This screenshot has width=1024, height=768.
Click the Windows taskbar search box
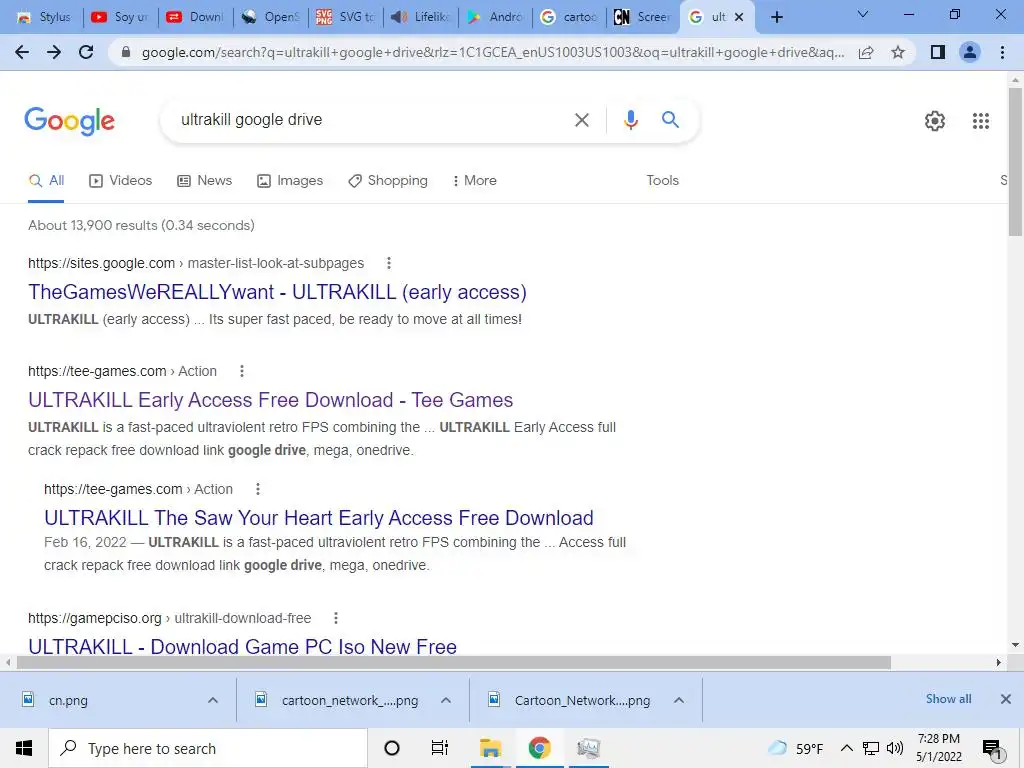tap(208, 748)
